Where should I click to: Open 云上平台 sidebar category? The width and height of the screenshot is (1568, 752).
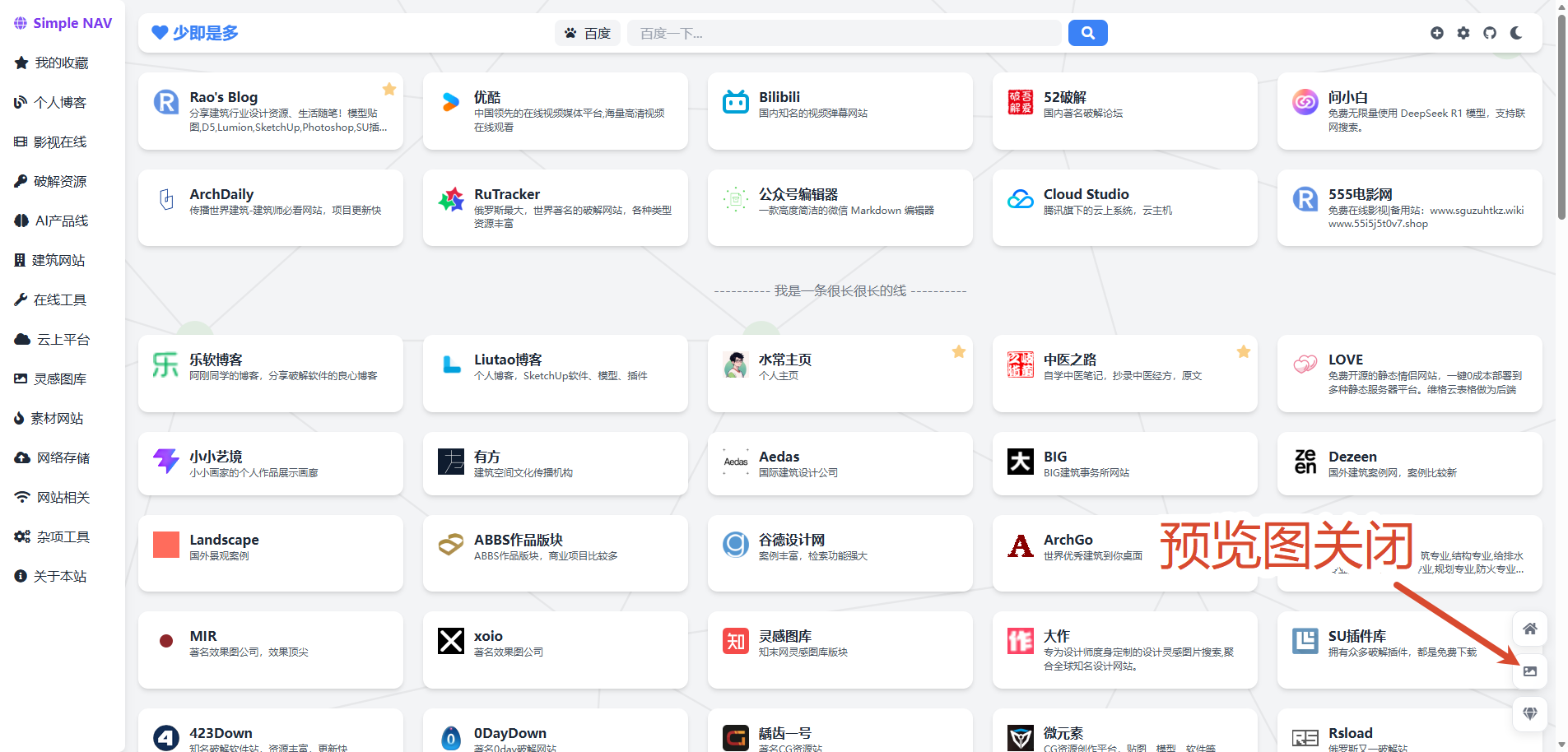[x=53, y=339]
